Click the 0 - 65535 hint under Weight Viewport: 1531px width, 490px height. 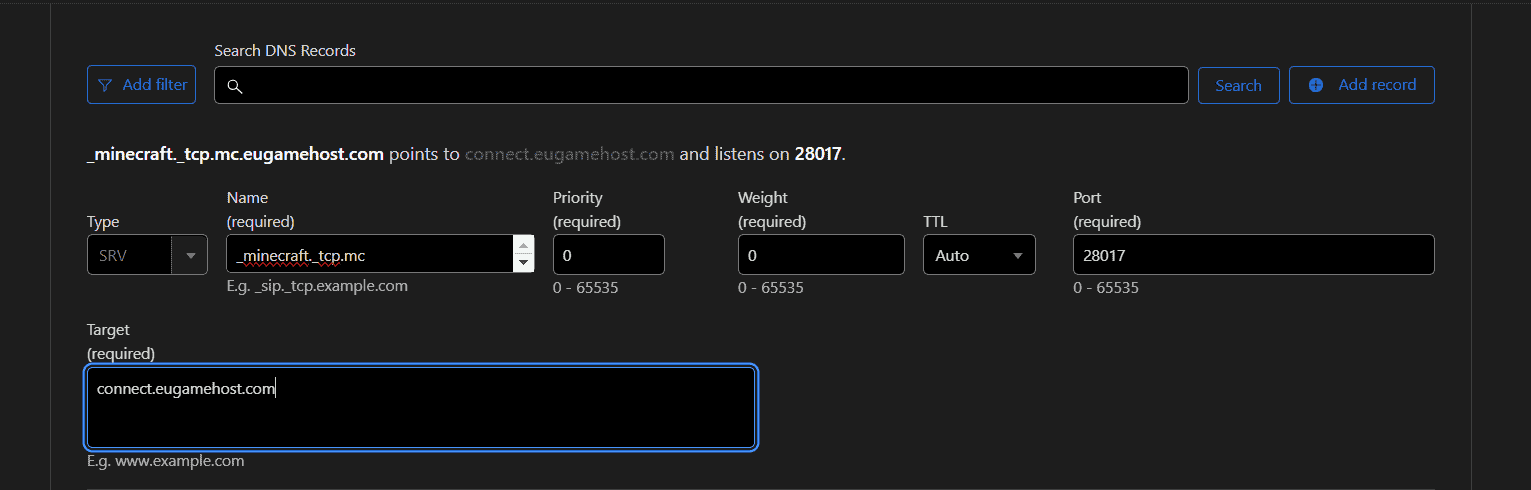point(771,288)
